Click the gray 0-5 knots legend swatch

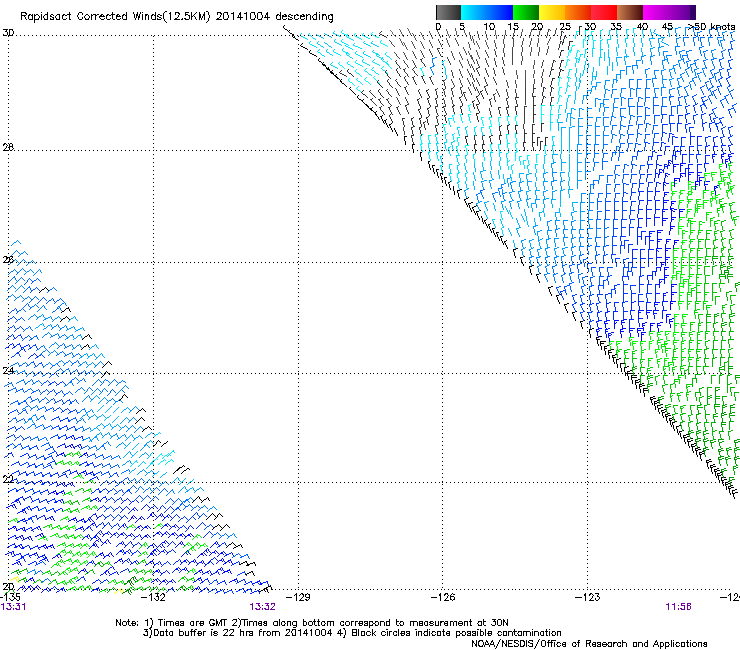[448, 12]
